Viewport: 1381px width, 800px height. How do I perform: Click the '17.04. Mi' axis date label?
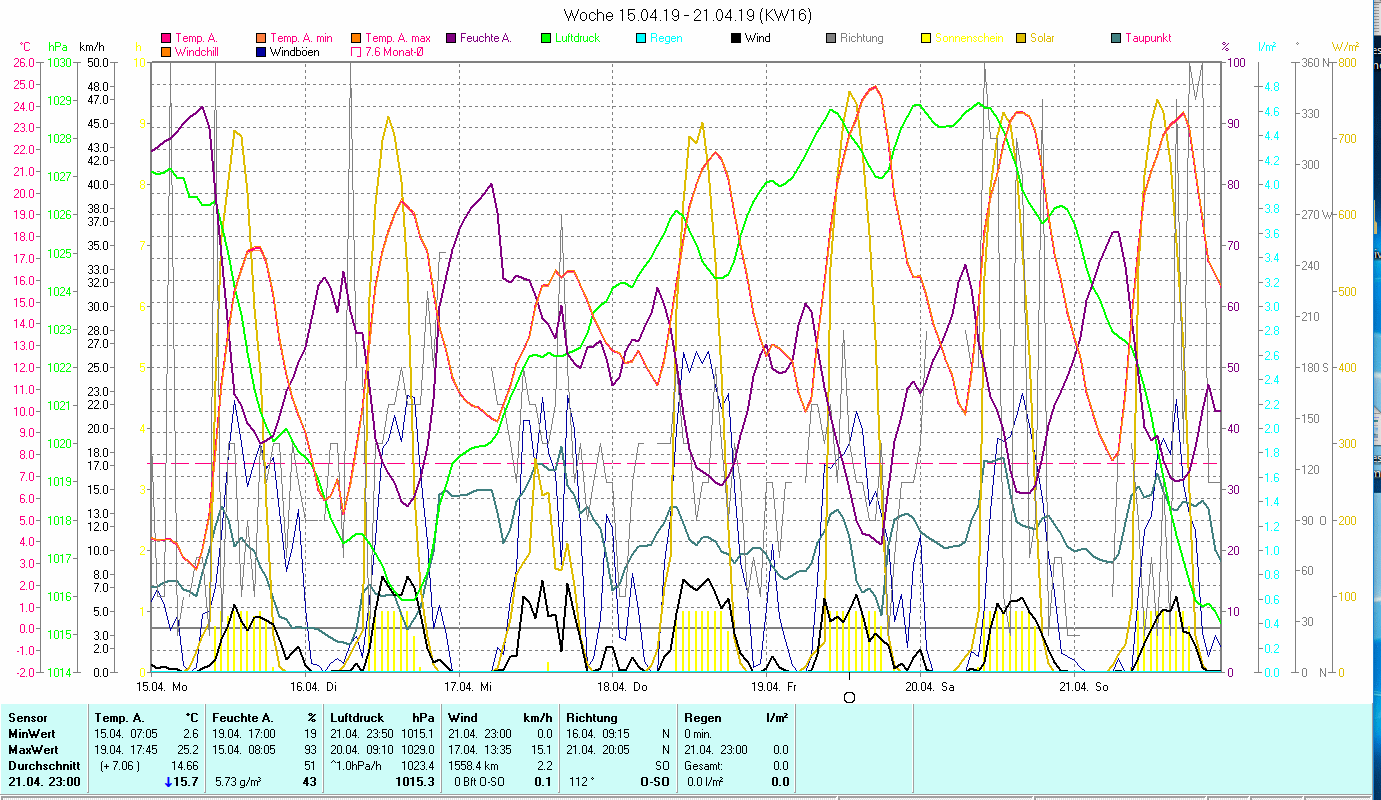[x=468, y=686]
